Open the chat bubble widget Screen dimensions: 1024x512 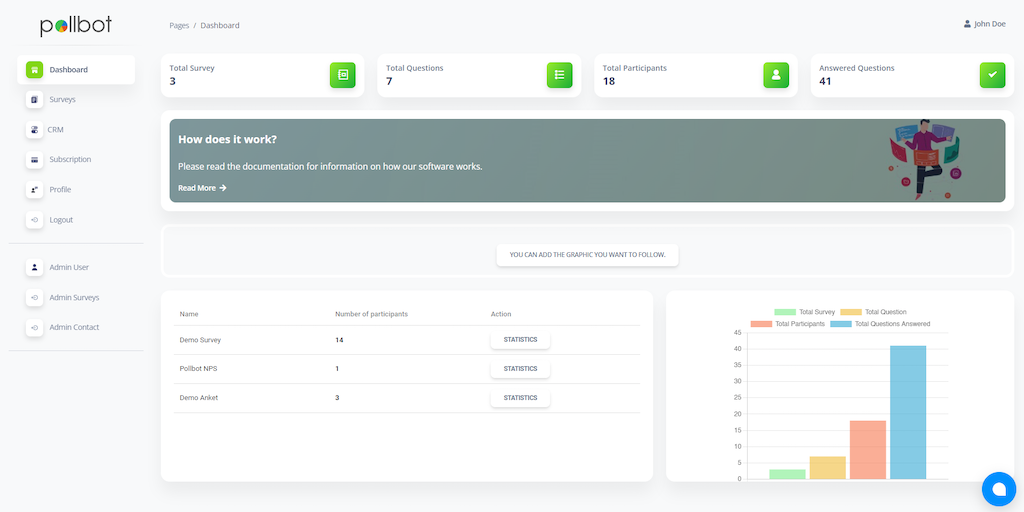click(998, 488)
